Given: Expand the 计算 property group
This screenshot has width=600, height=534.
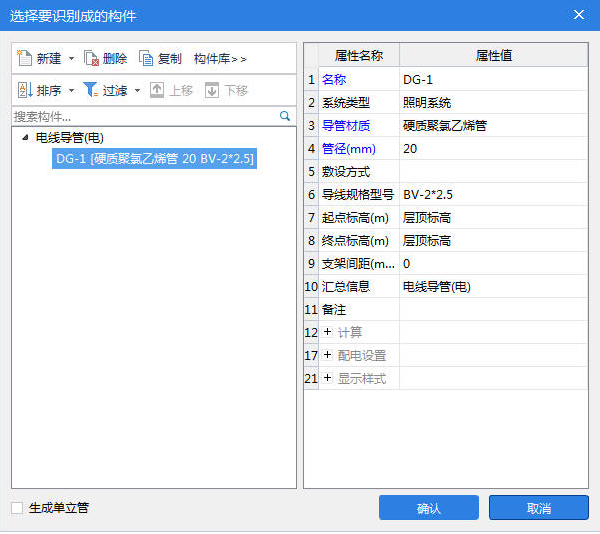Looking at the screenshot, I should click(327, 332).
